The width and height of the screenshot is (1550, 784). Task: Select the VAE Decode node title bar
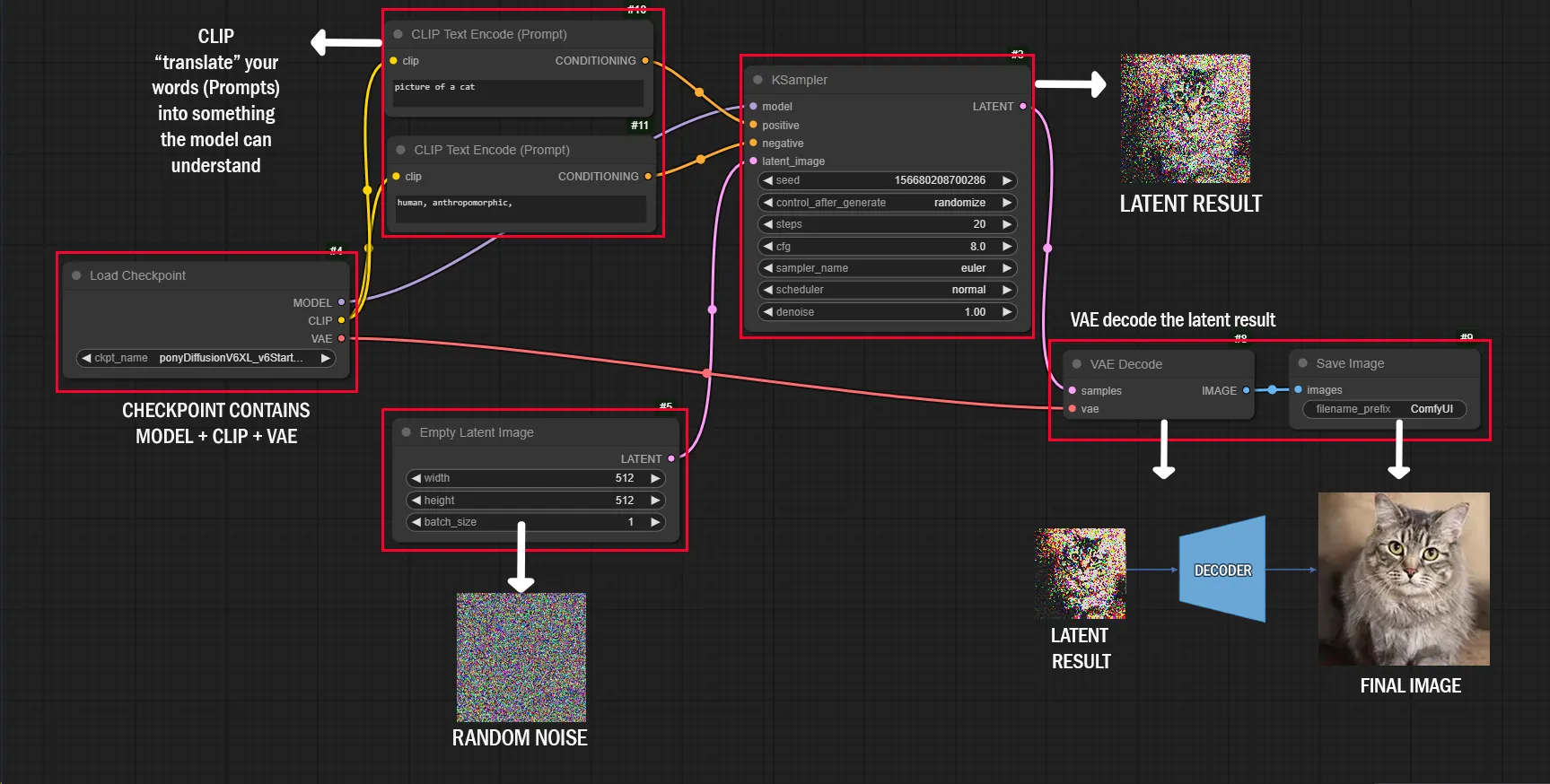tap(1158, 364)
